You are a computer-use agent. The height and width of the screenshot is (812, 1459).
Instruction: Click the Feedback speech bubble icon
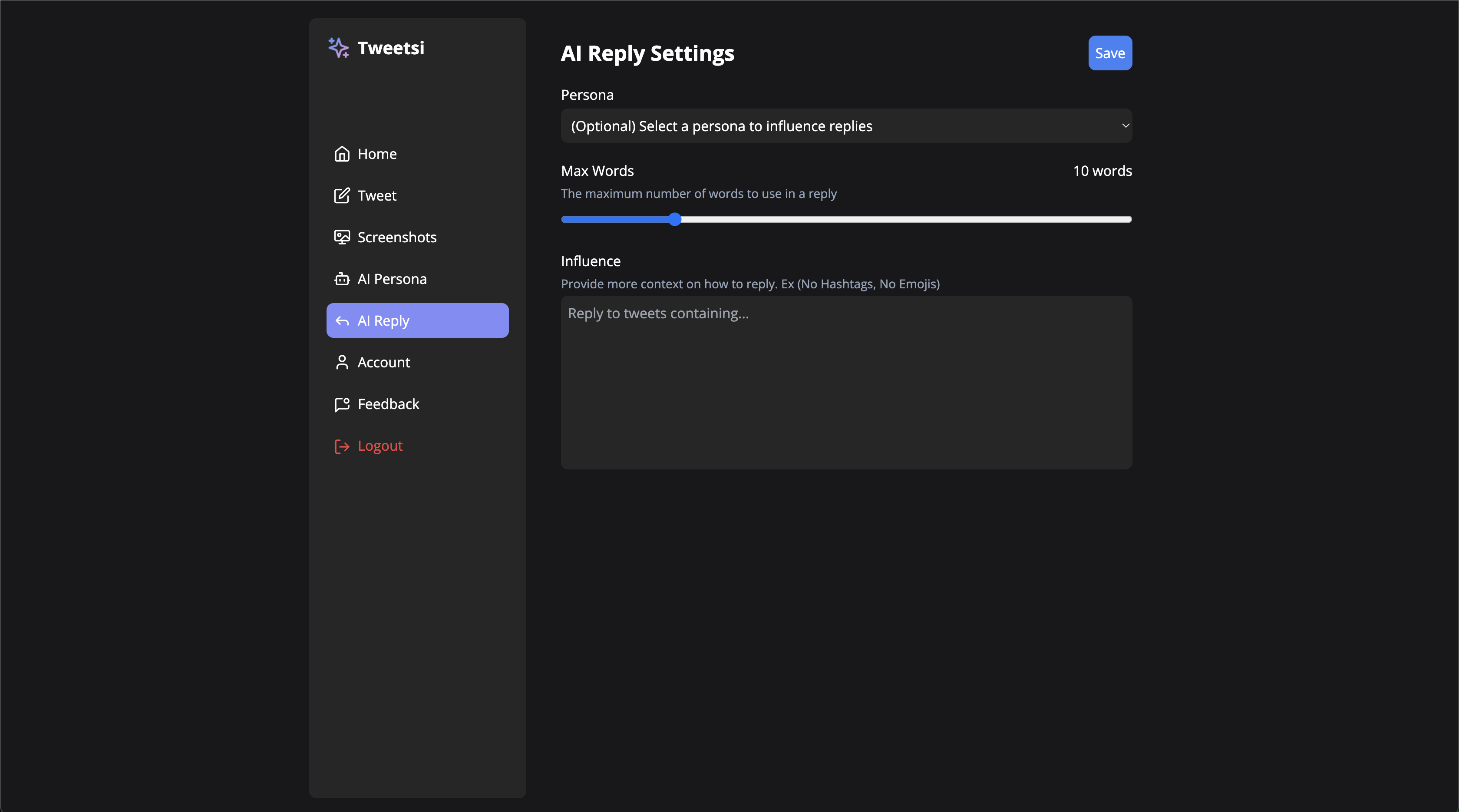pyautogui.click(x=342, y=404)
